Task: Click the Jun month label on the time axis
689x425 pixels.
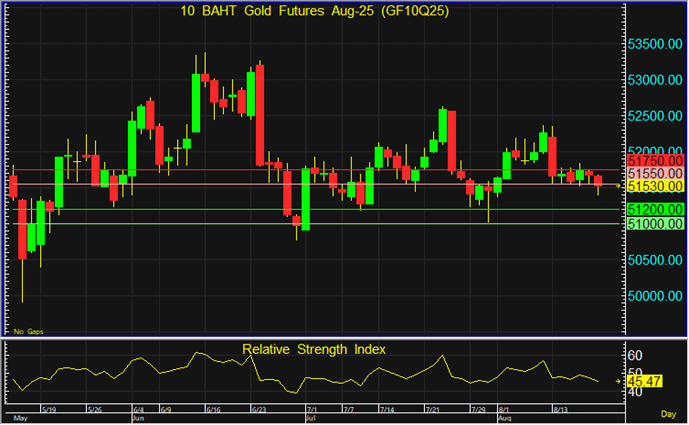Action: [x=138, y=419]
